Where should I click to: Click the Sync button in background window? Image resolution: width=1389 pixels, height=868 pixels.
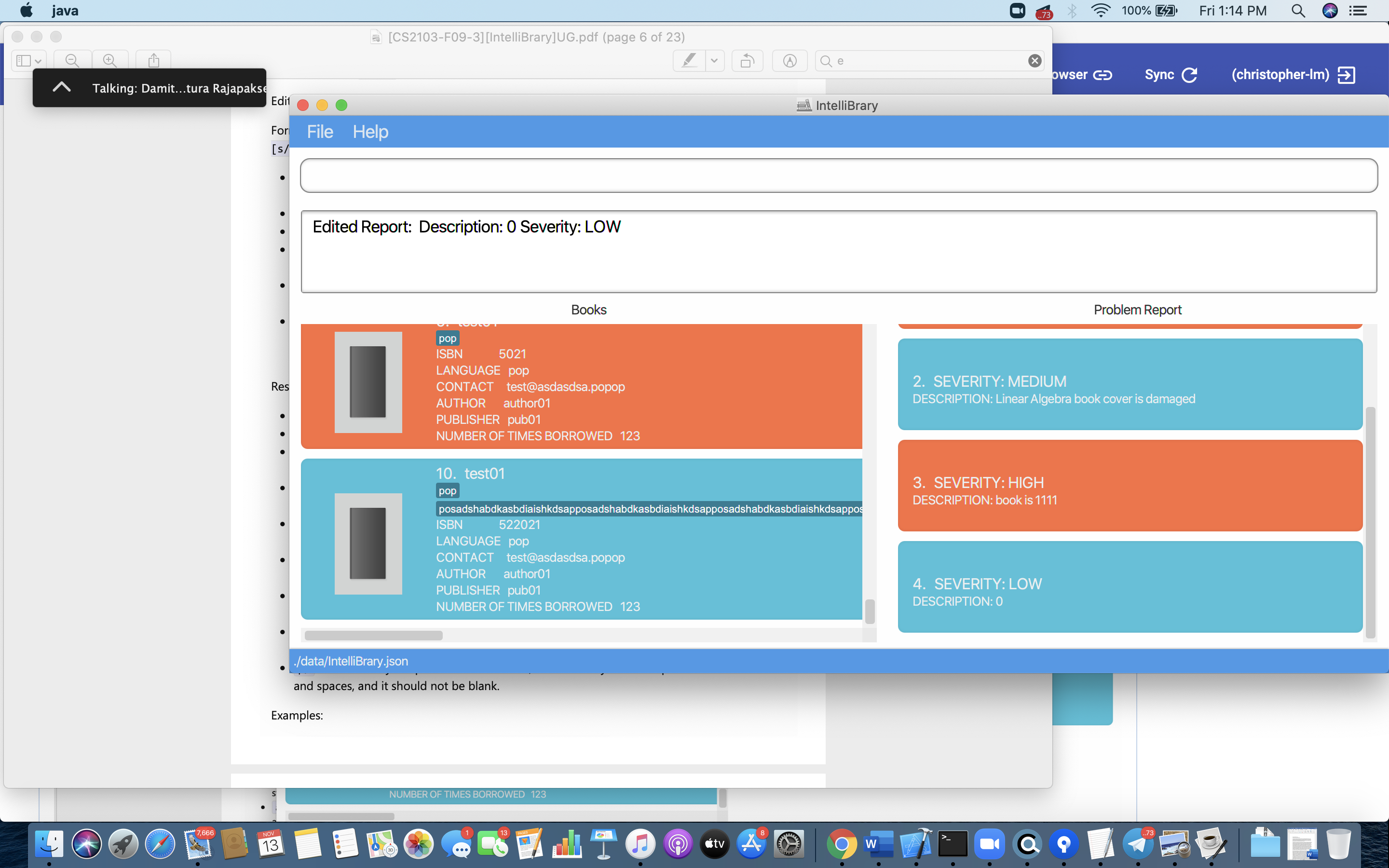click(x=1171, y=75)
